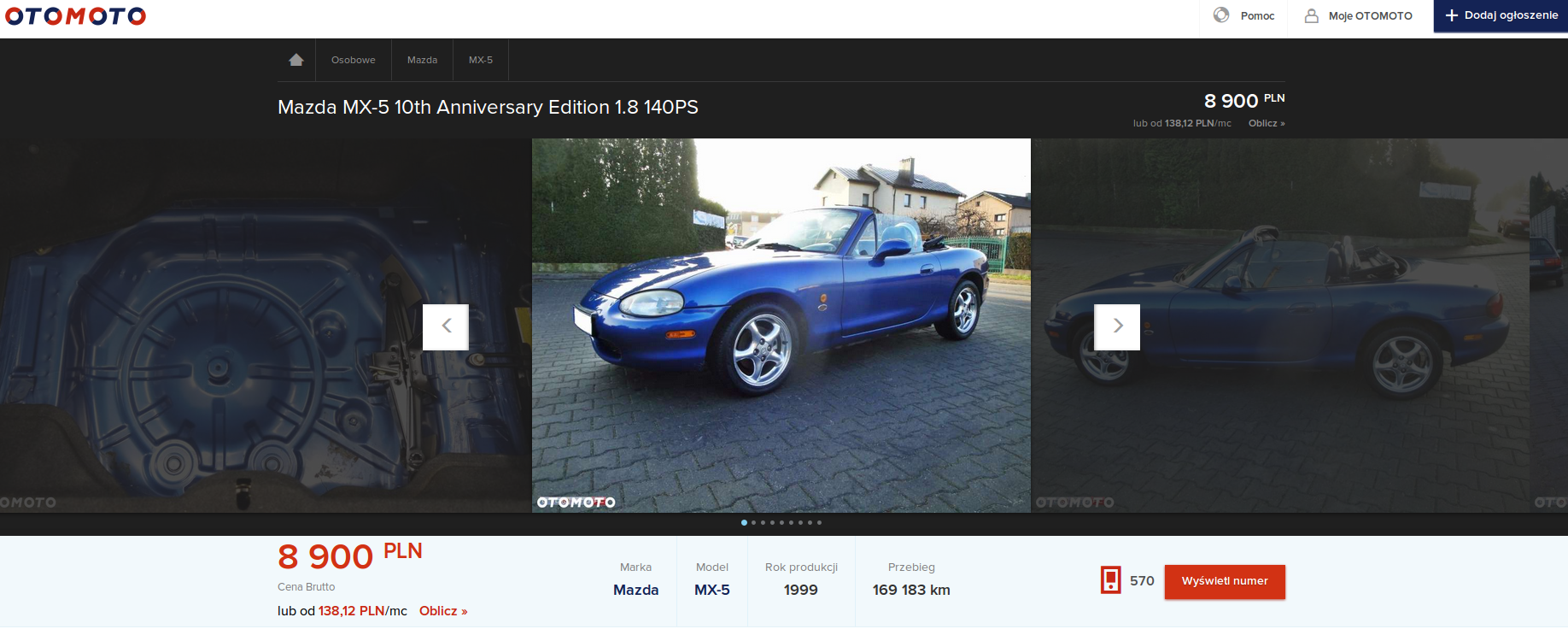The height and width of the screenshot is (635, 1568).
Task: Click Oblicz link under header price
Action: pyautogui.click(x=1267, y=123)
